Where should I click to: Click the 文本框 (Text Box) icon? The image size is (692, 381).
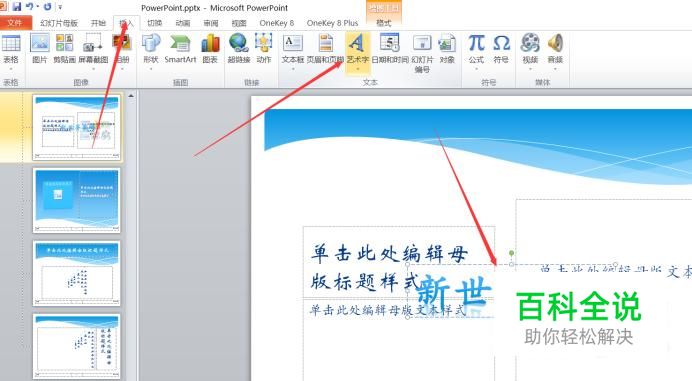coord(293,43)
